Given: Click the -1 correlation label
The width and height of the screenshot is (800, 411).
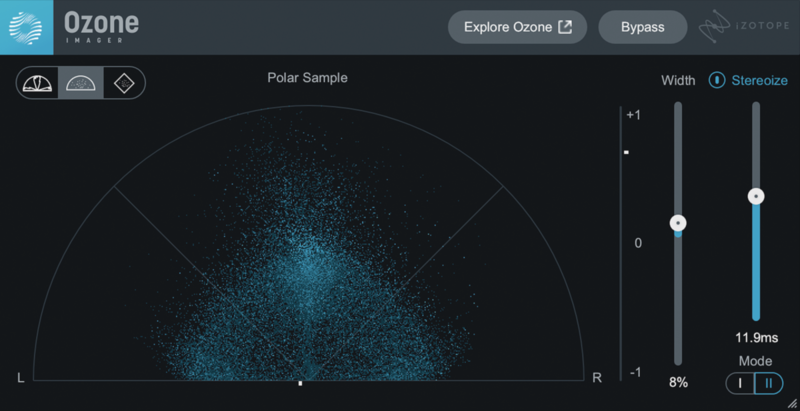Looking at the screenshot, I should (635, 373).
